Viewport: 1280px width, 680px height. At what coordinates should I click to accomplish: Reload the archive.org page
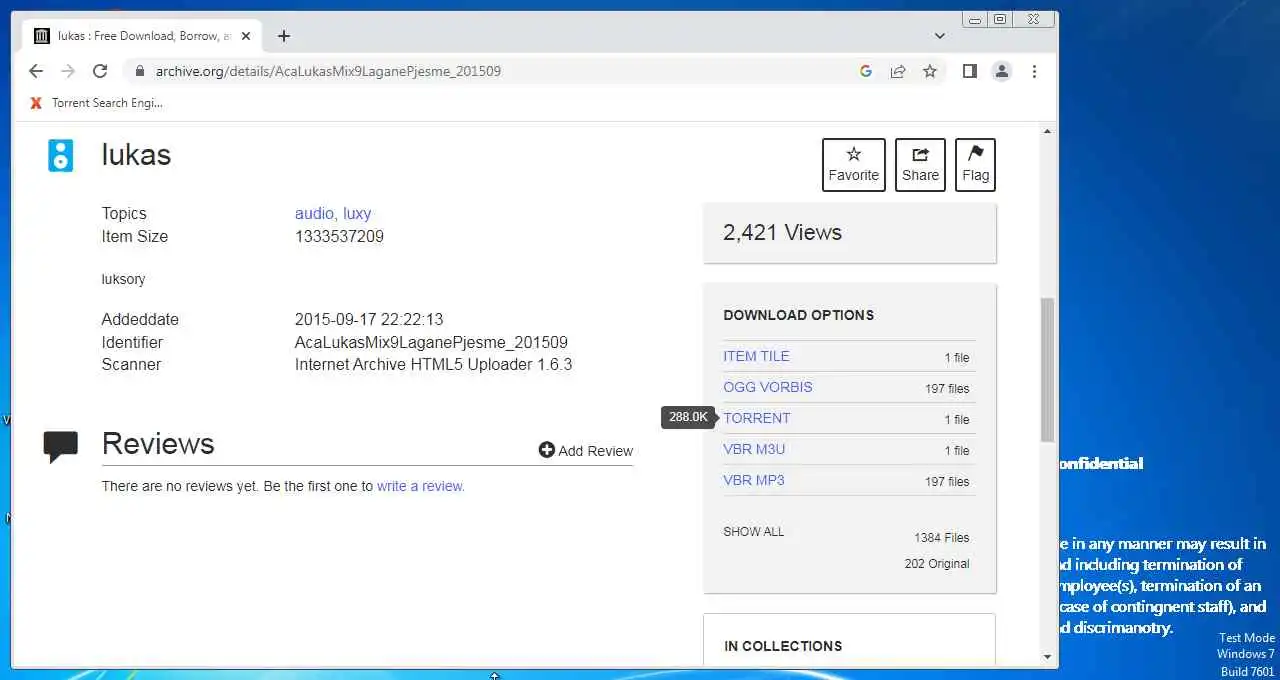coord(100,71)
